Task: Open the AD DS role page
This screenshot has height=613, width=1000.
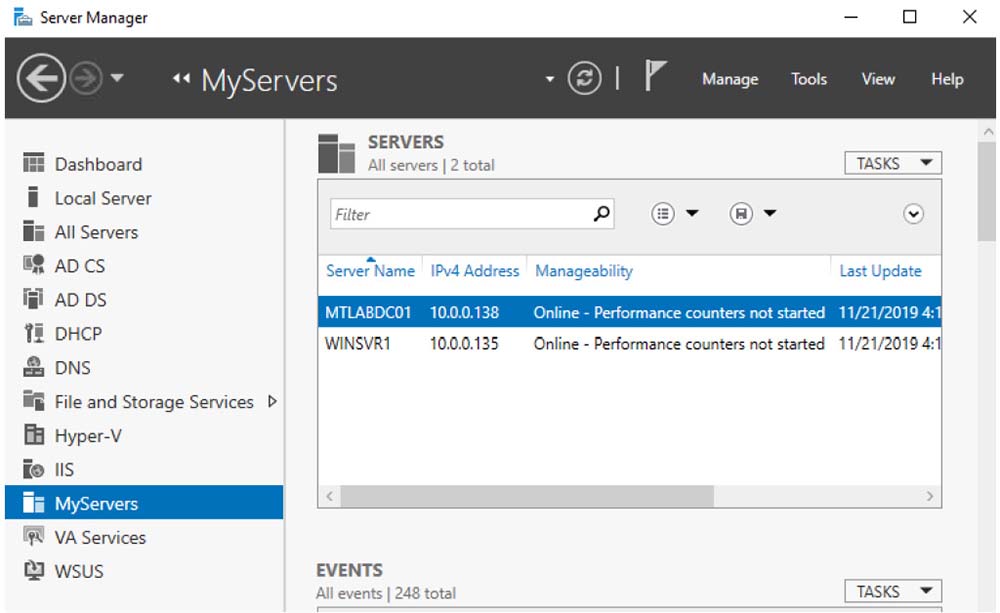Action: coord(80,300)
